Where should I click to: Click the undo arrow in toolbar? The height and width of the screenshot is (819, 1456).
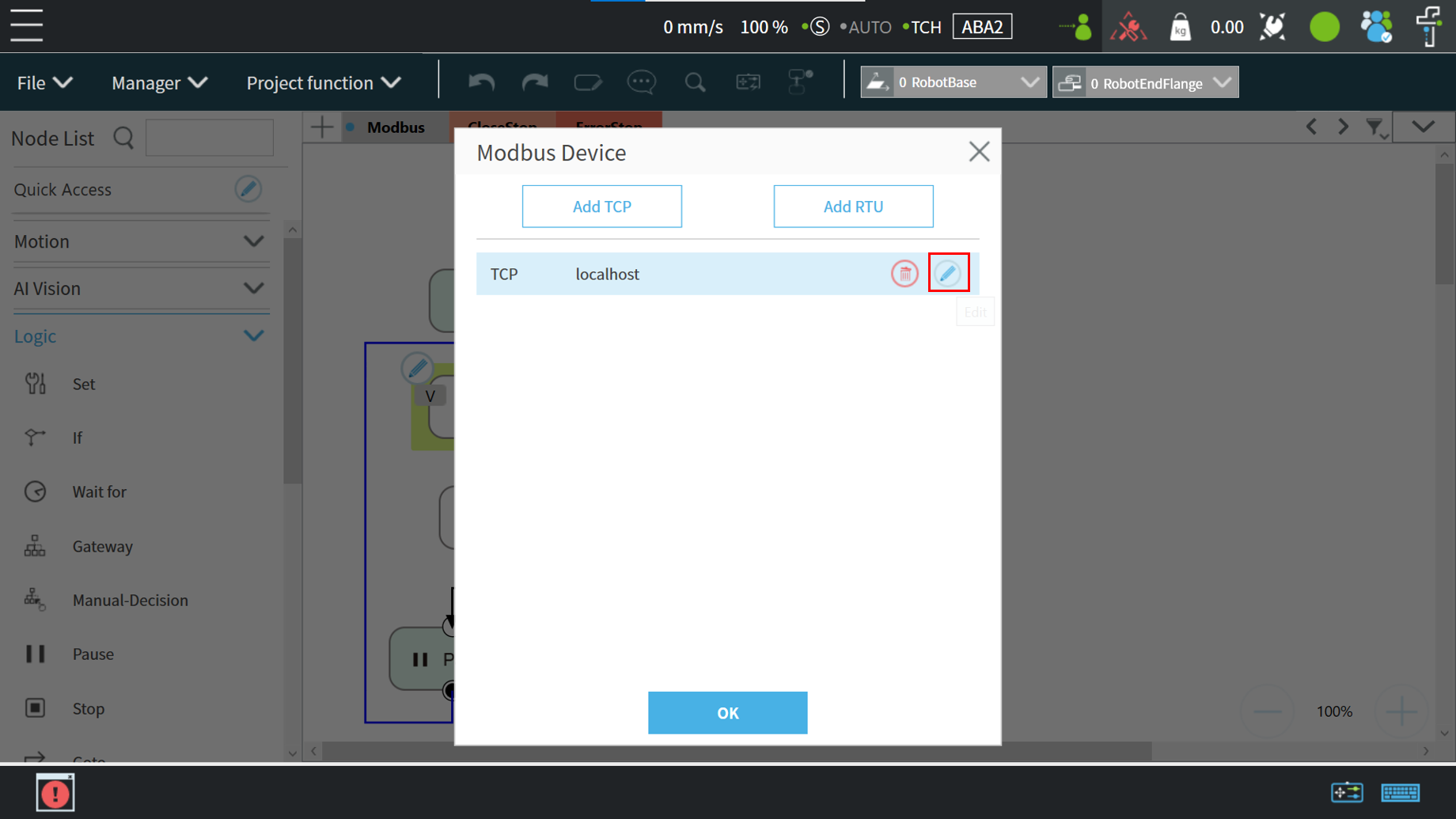tap(481, 82)
